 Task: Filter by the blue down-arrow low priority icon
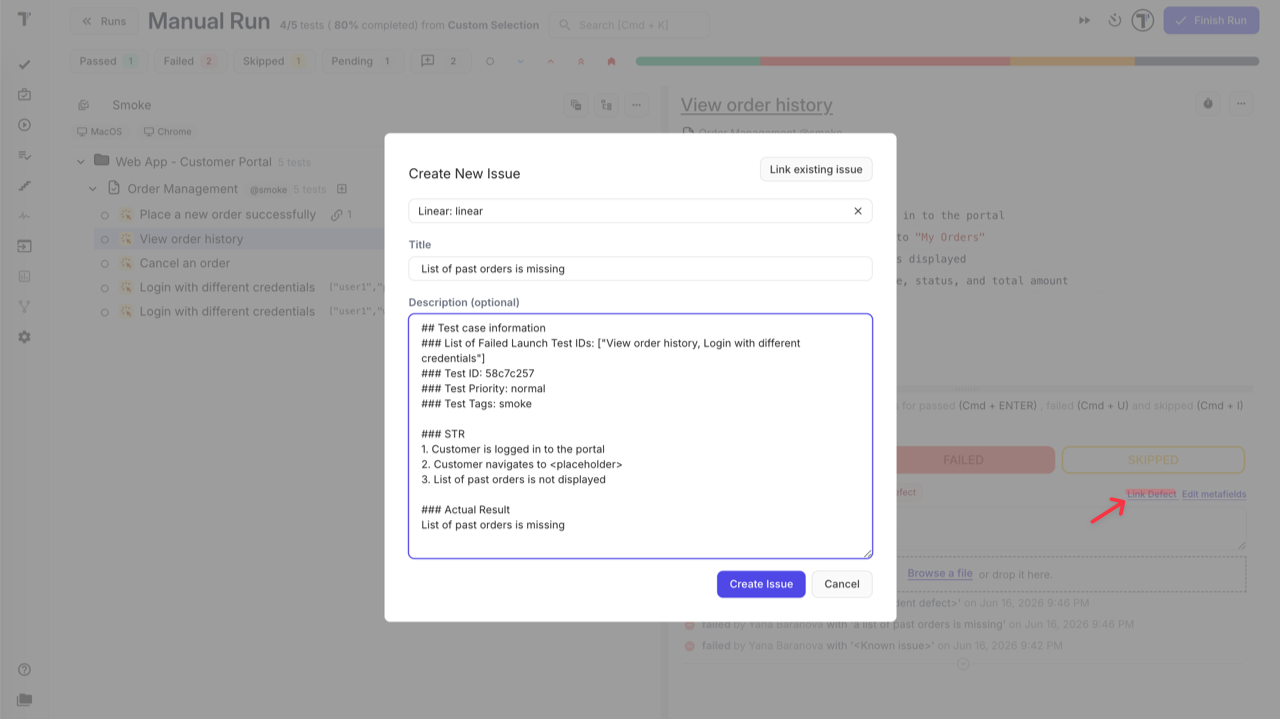click(520, 61)
